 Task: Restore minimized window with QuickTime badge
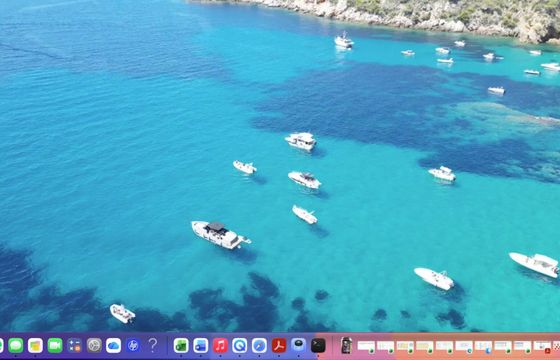[464, 346]
